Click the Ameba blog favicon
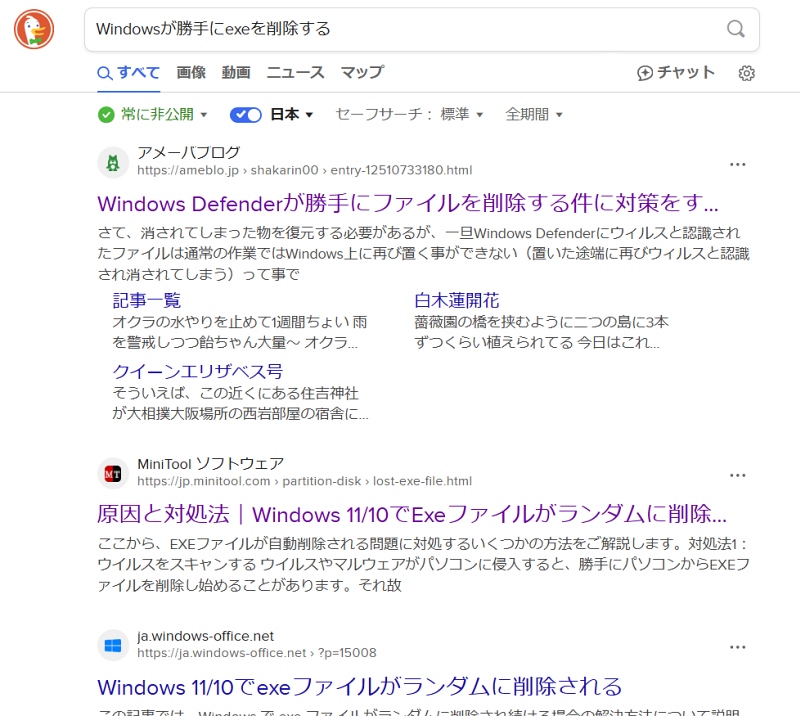This screenshot has width=800, height=716. [114, 162]
